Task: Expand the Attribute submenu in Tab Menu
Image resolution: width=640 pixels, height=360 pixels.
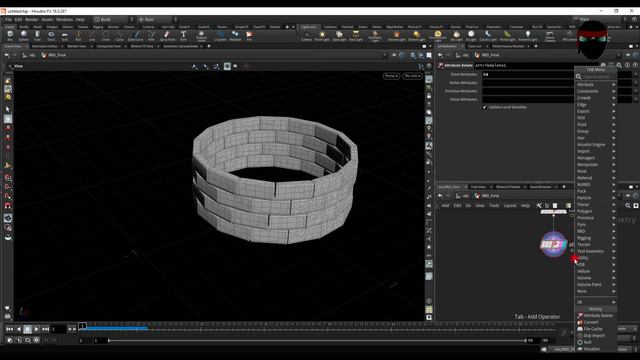Action: (596, 84)
